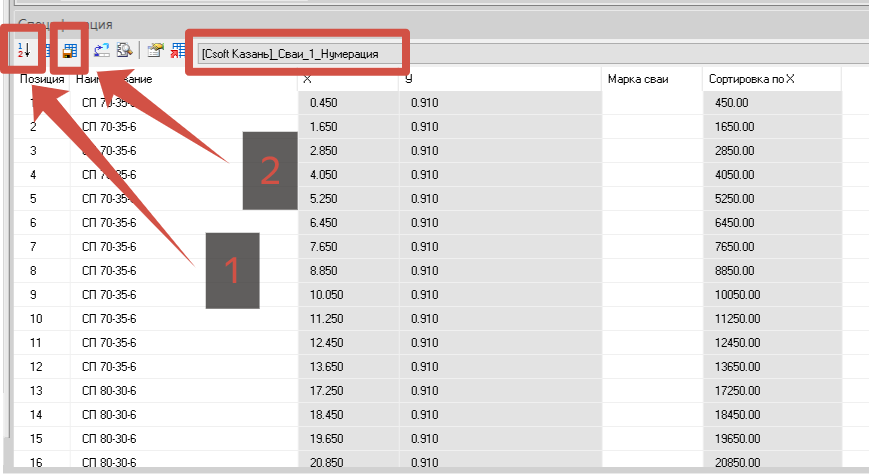The width and height of the screenshot is (869, 474).
Task: Sort by the Позиция column header
Action: (x=42, y=79)
